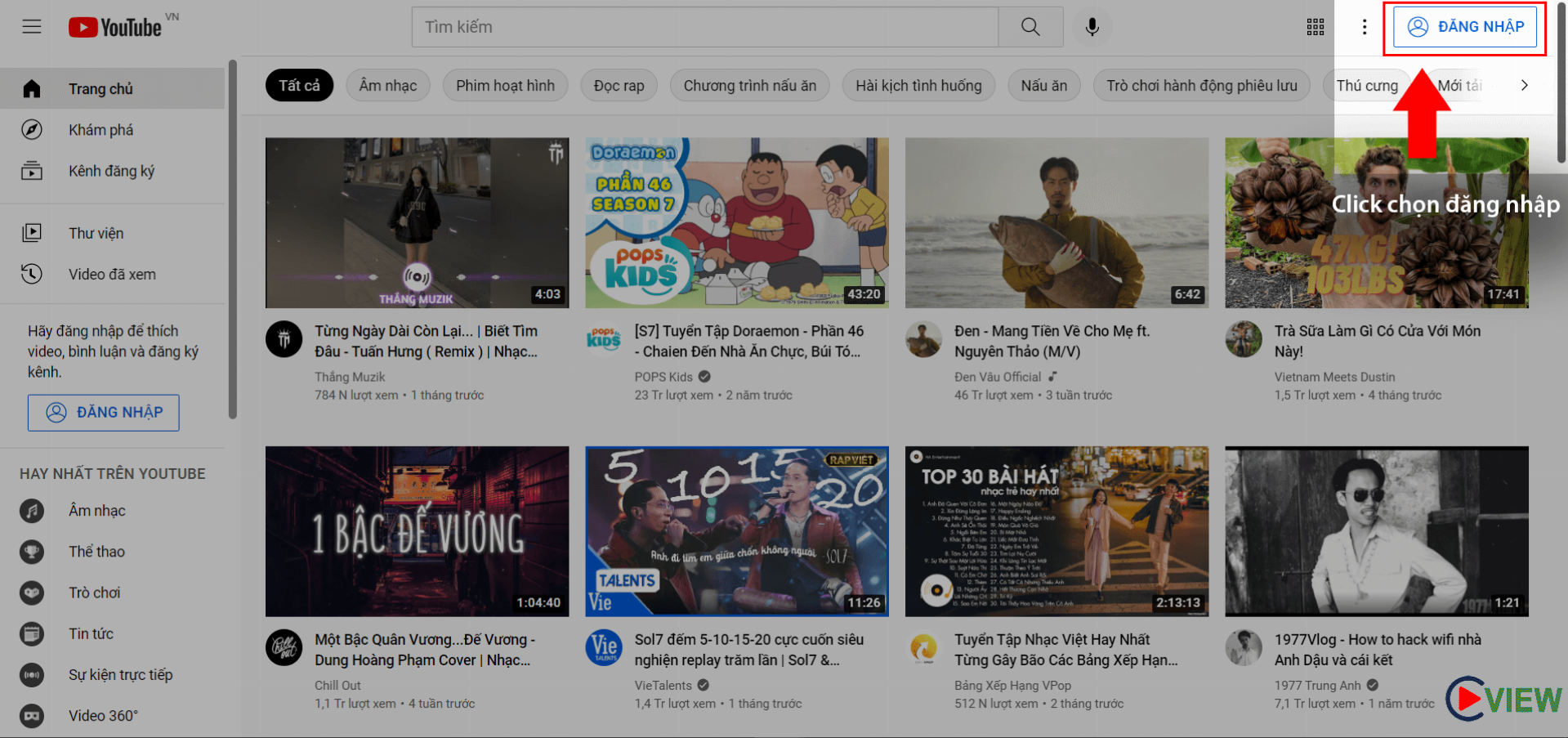The height and width of the screenshot is (738, 1568).
Task: Click the search magnifier button
Action: pos(1030,27)
